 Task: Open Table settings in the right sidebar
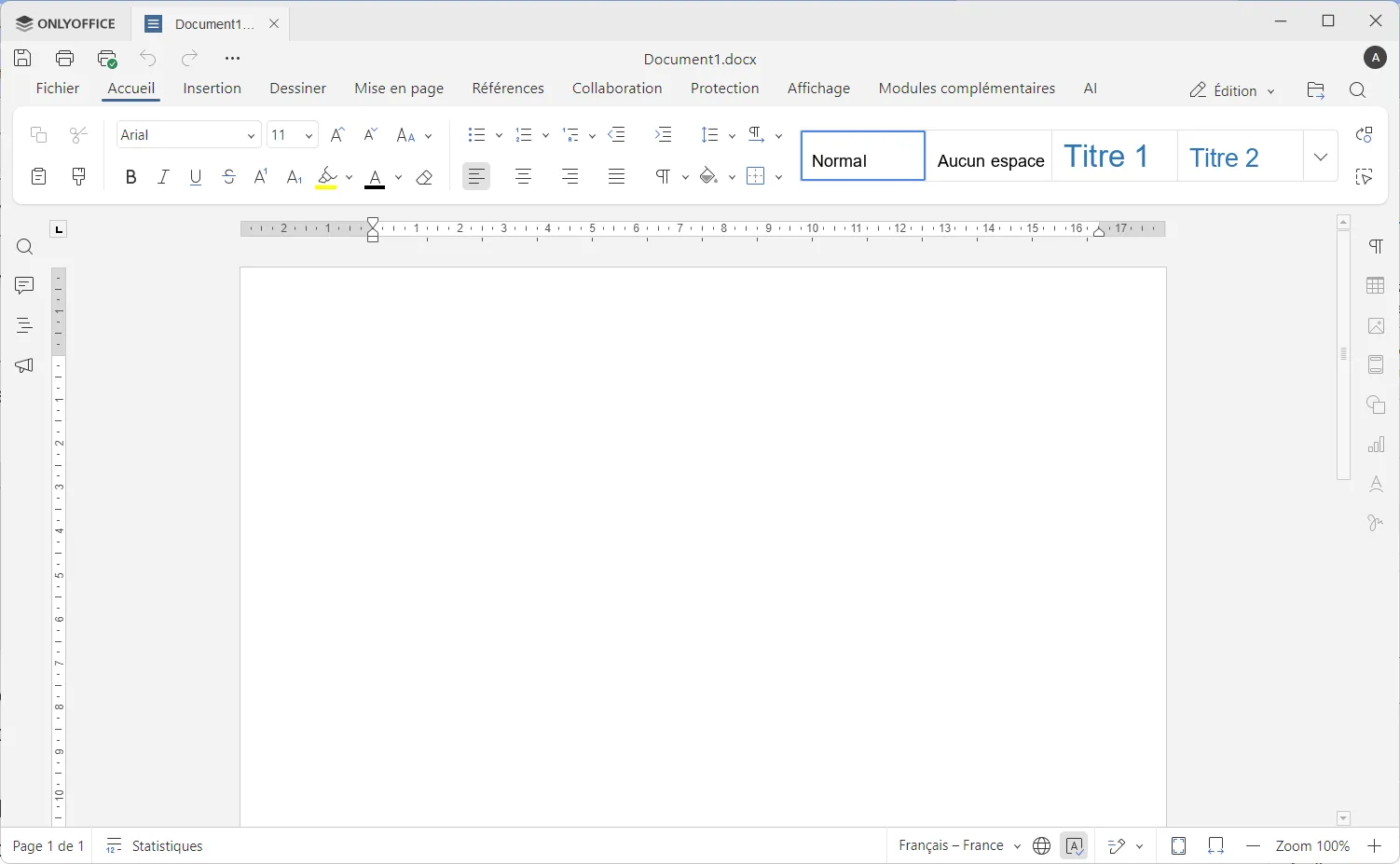(x=1376, y=286)
